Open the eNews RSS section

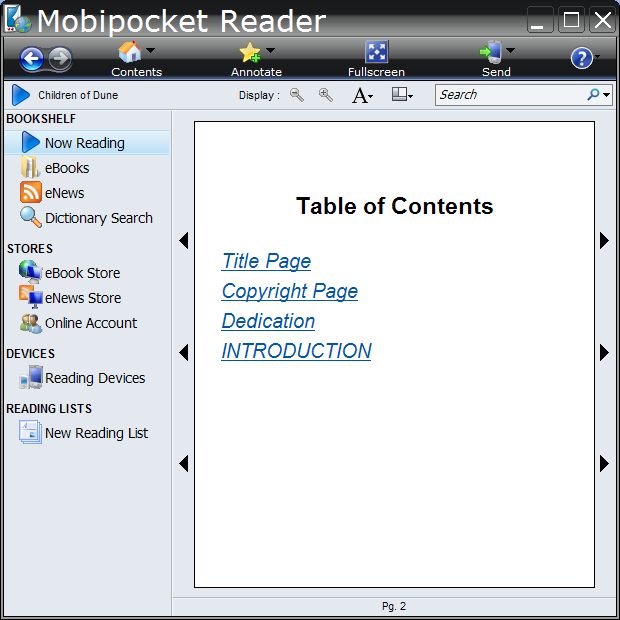52,193
